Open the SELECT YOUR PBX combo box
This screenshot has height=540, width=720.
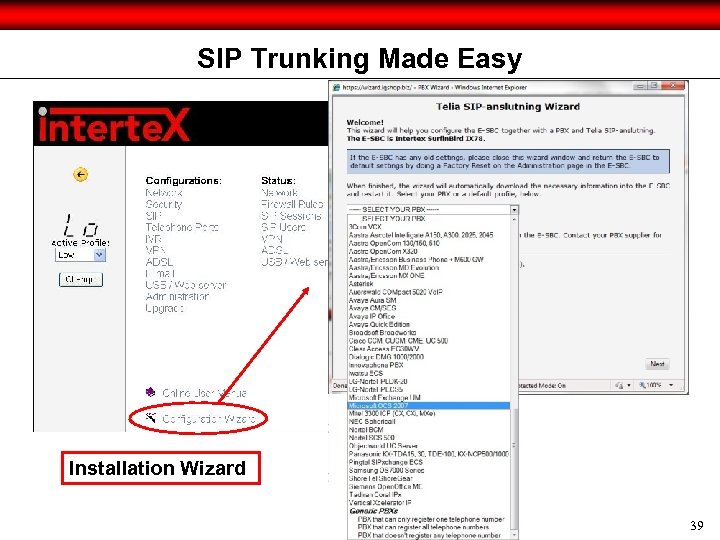click(433, 209)
